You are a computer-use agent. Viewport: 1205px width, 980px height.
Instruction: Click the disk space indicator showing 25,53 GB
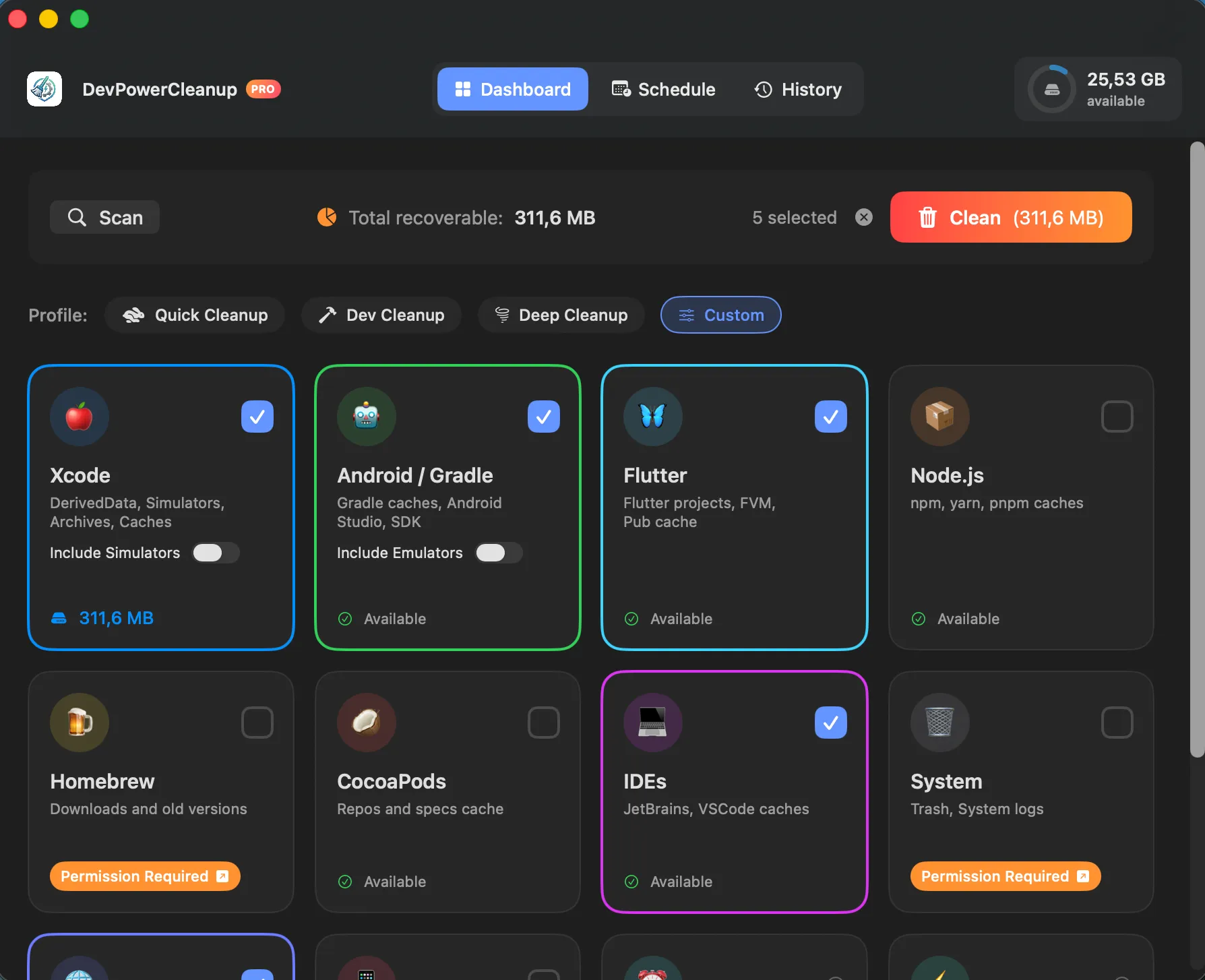(1097, 88)
